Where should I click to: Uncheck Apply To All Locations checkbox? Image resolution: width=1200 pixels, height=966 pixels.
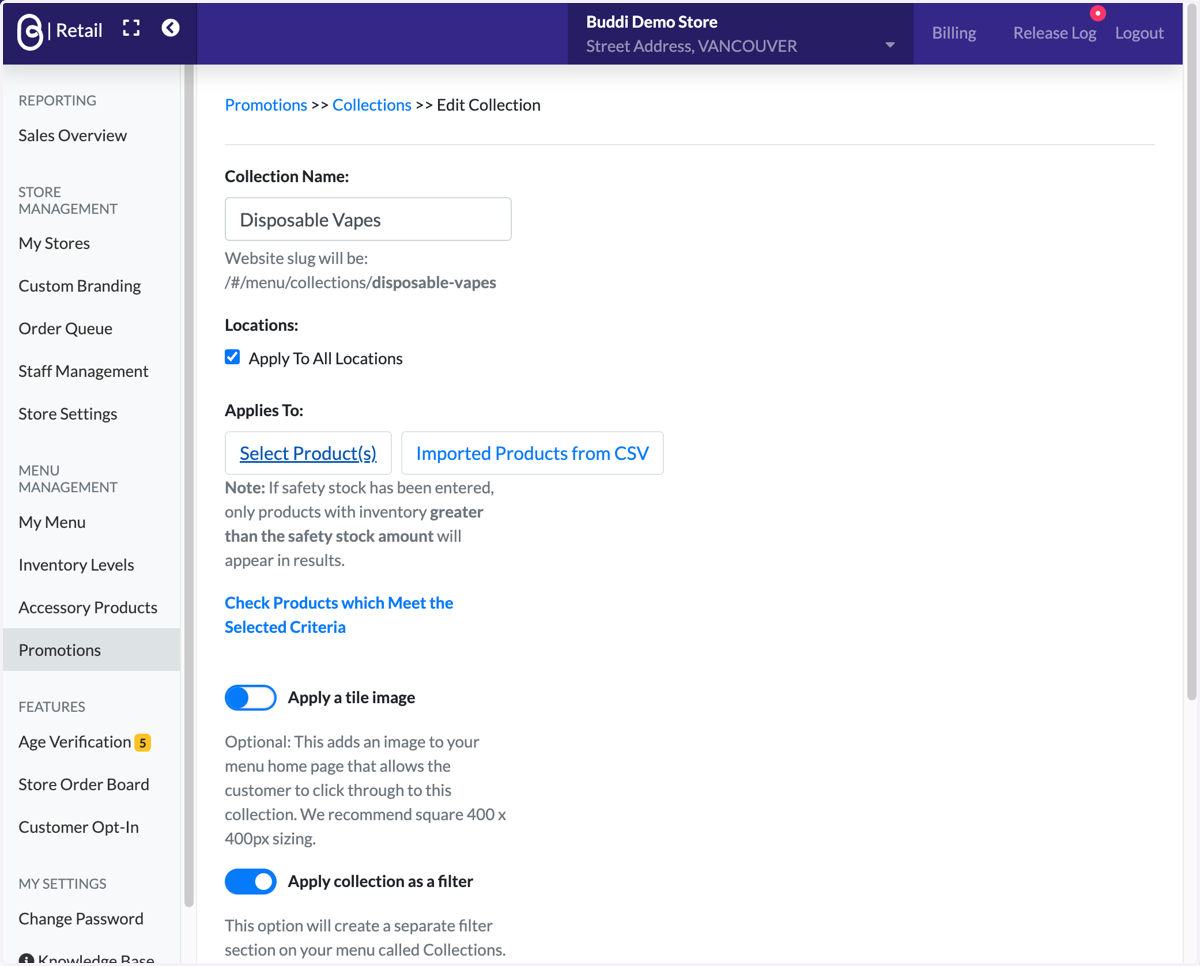[233, 357]
